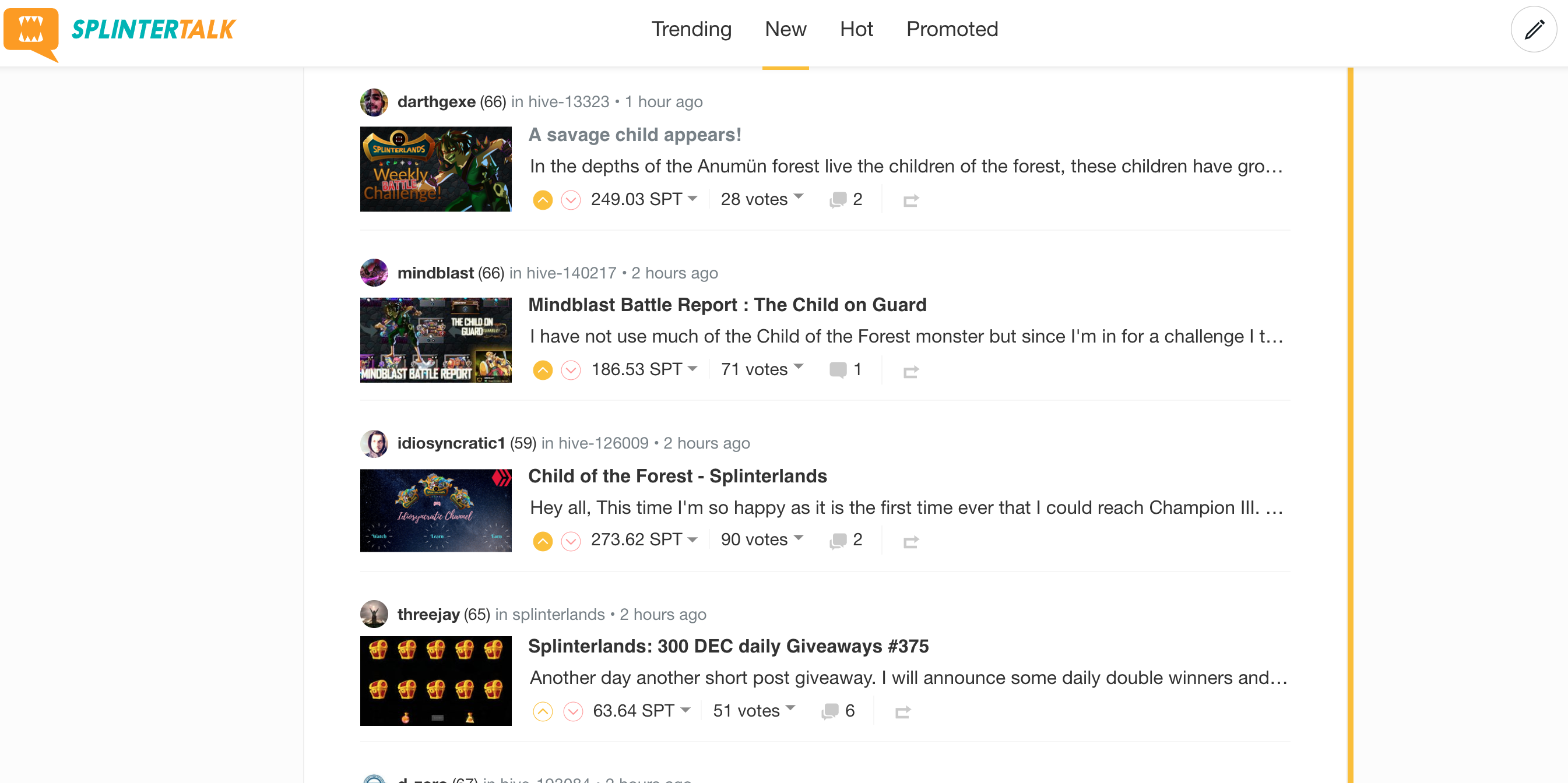Open the 'A savage child appears!' post title
The width and height of the screenshot is (1568, 783).
pos(634,135)
